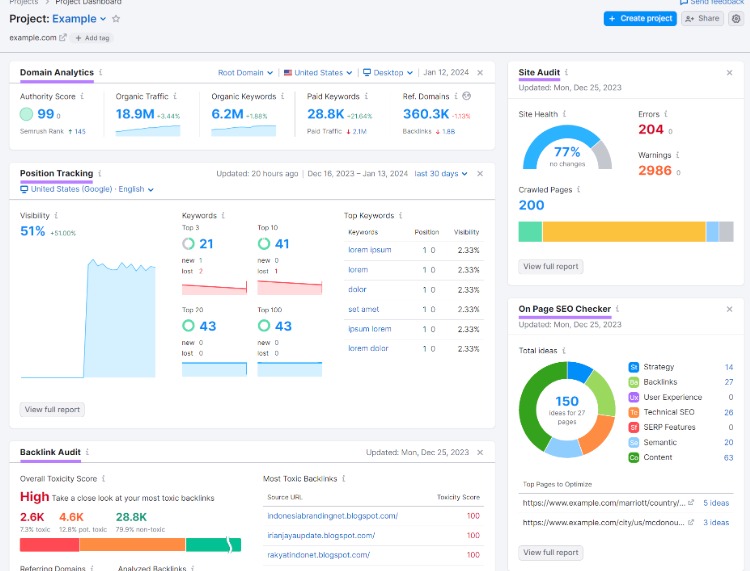
Task: Click the Share button
Action: pyautogui.click(x=702, y=19)
